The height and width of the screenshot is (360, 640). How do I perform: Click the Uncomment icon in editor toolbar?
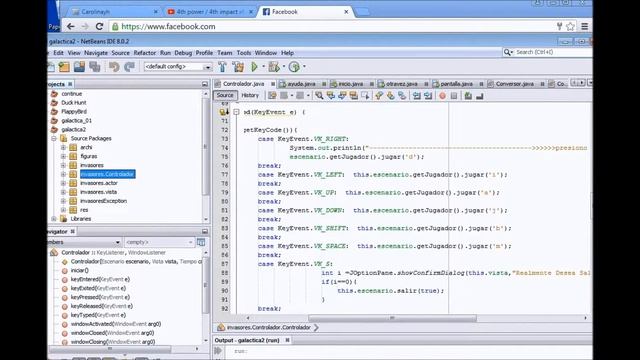pyautogui.click(x=480, y=96)
